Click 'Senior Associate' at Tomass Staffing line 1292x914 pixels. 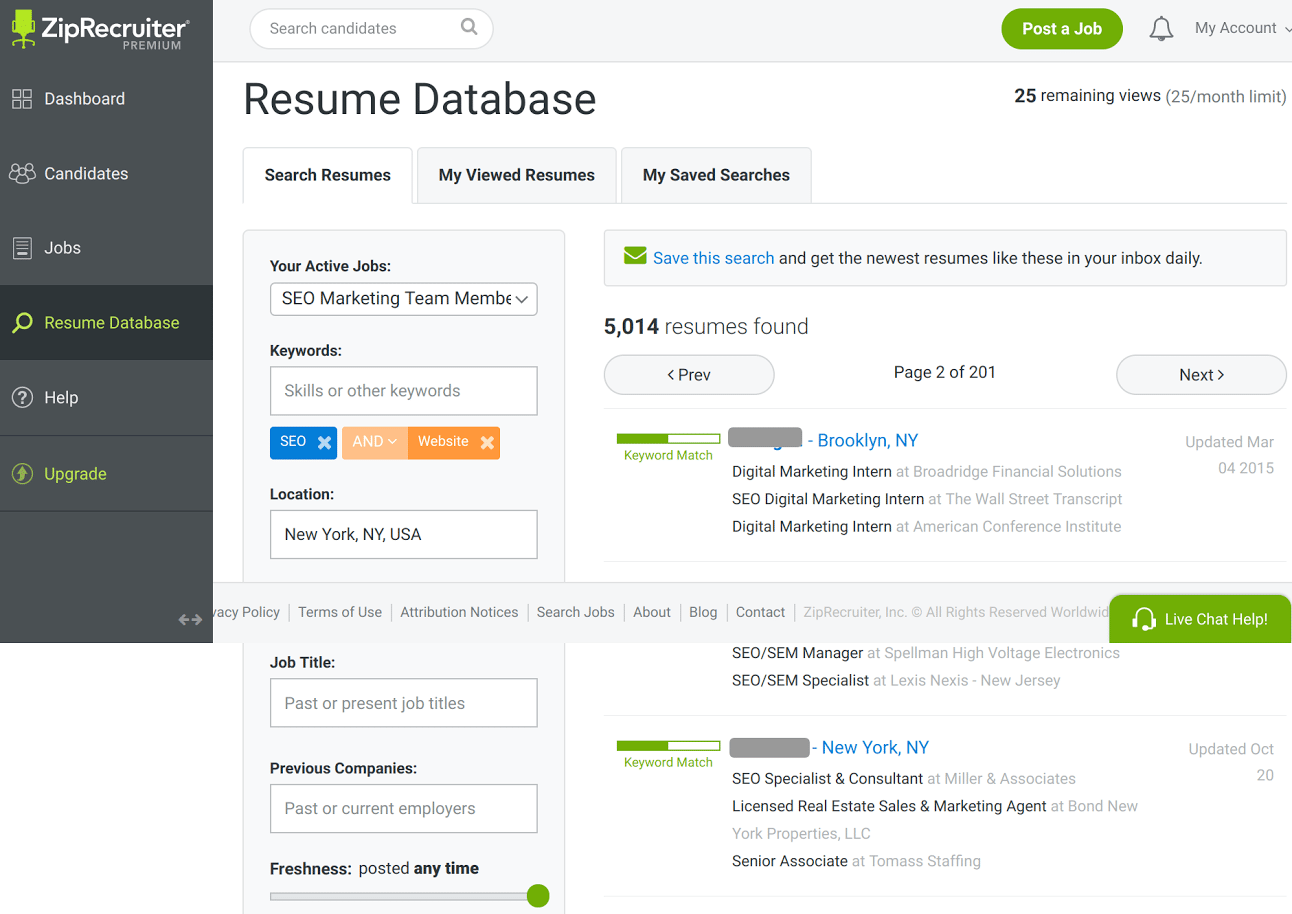coord(856,861)
